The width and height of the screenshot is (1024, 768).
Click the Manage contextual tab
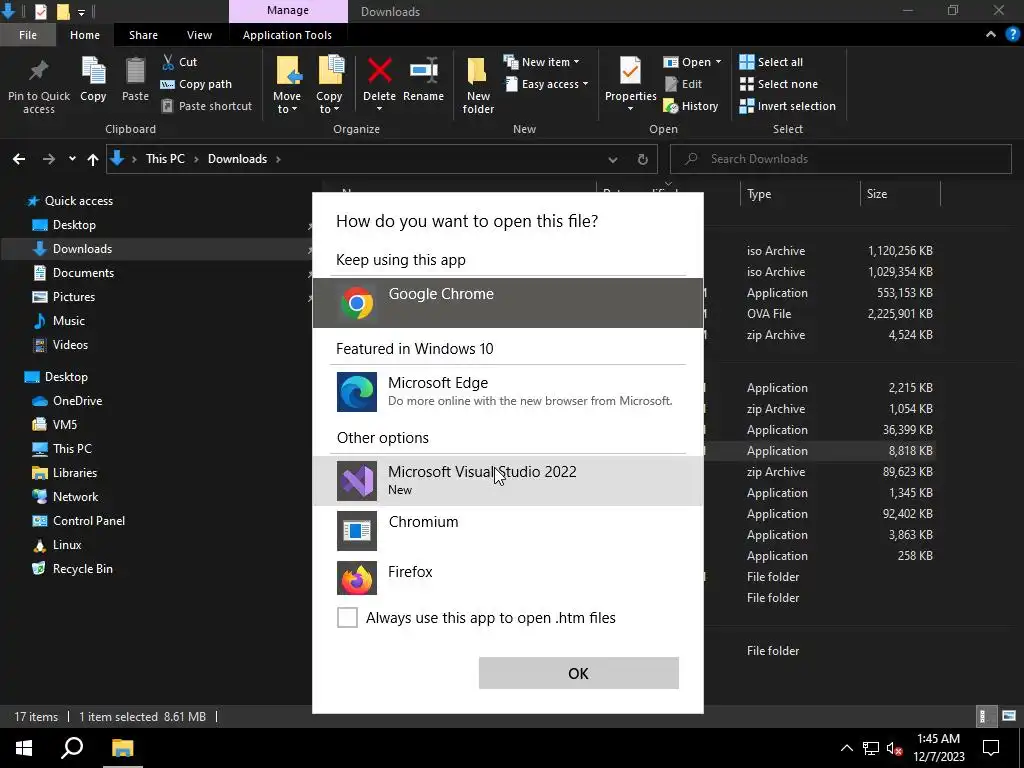coord(288,10)
